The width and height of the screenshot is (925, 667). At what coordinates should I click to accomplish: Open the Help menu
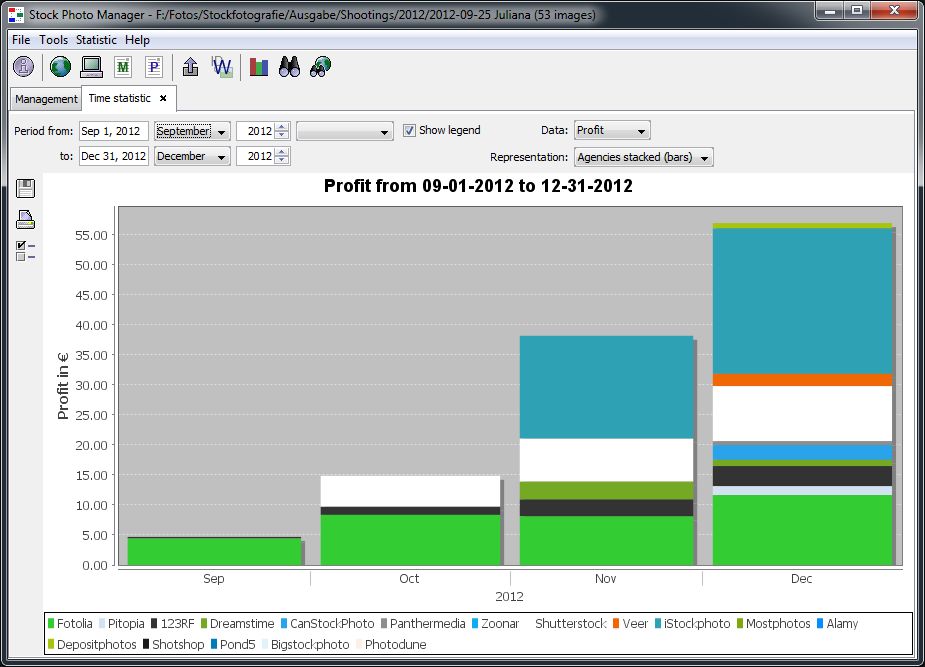pyautogui.click(x=137, y=40)
